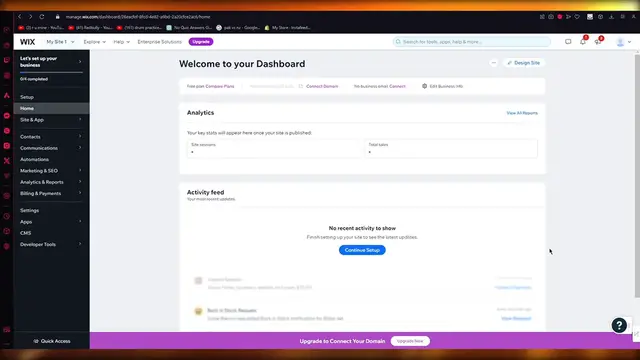Viewport: 640px width, 360px height.
Task: Expand the Apps submenu chevron
Action: point(80,221)
